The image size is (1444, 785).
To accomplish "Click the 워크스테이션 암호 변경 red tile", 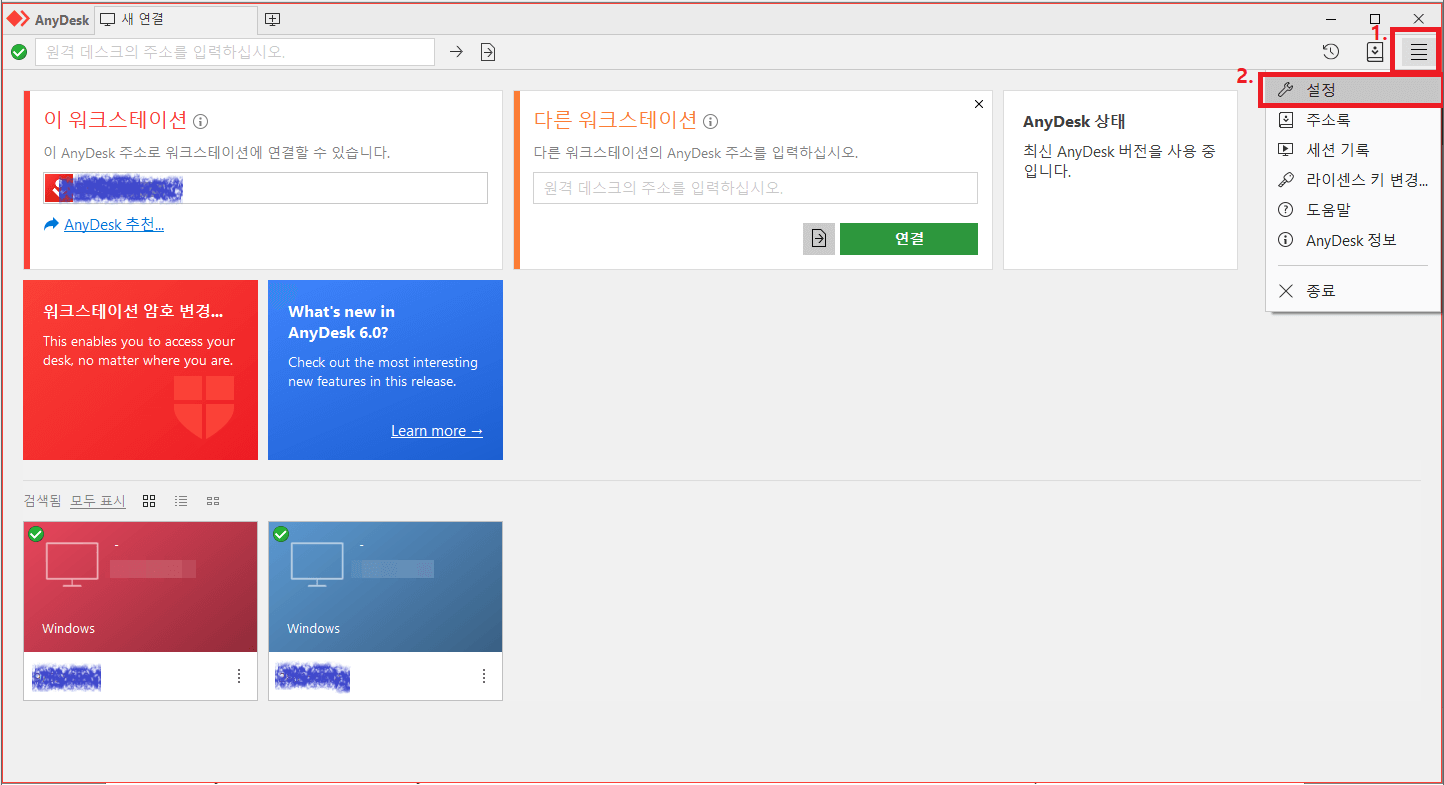I will click(x=140, y=370).
